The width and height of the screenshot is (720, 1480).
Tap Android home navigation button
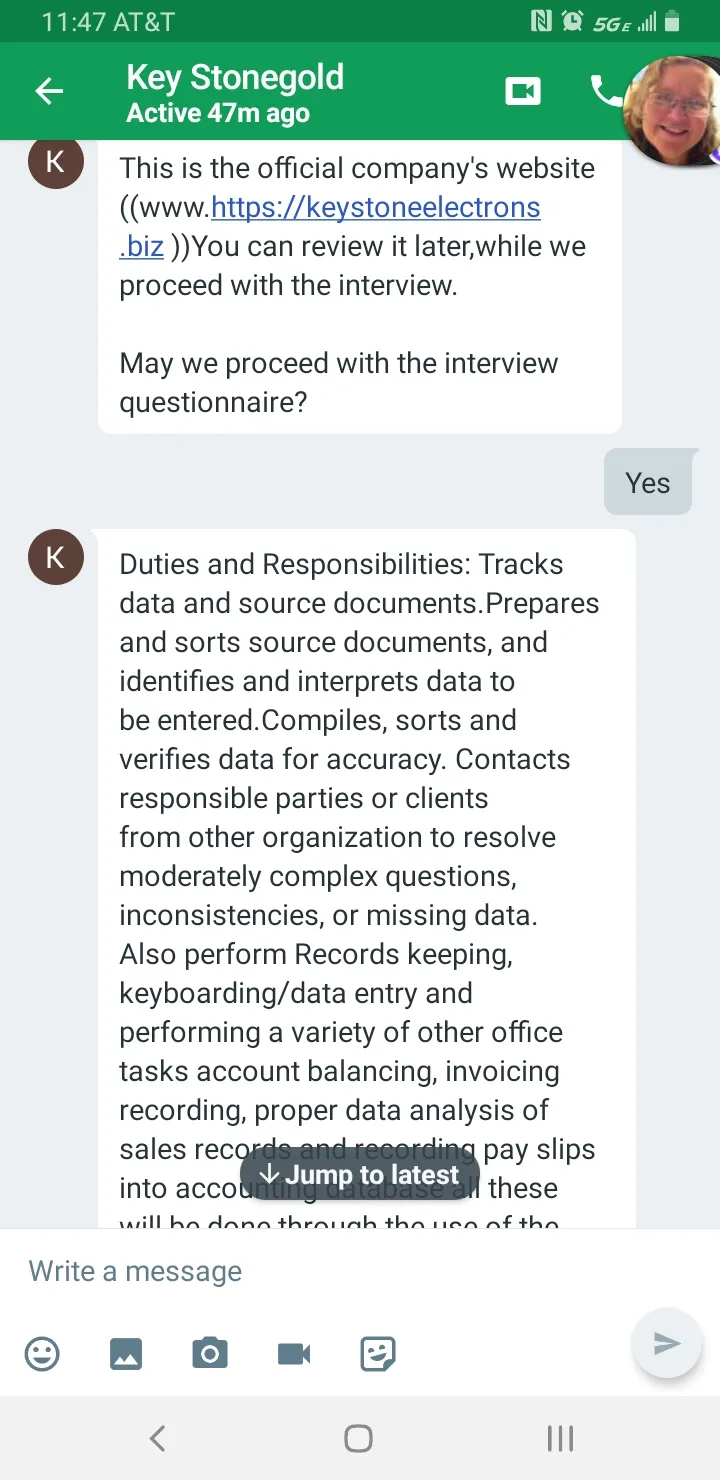click(358, 1438)
